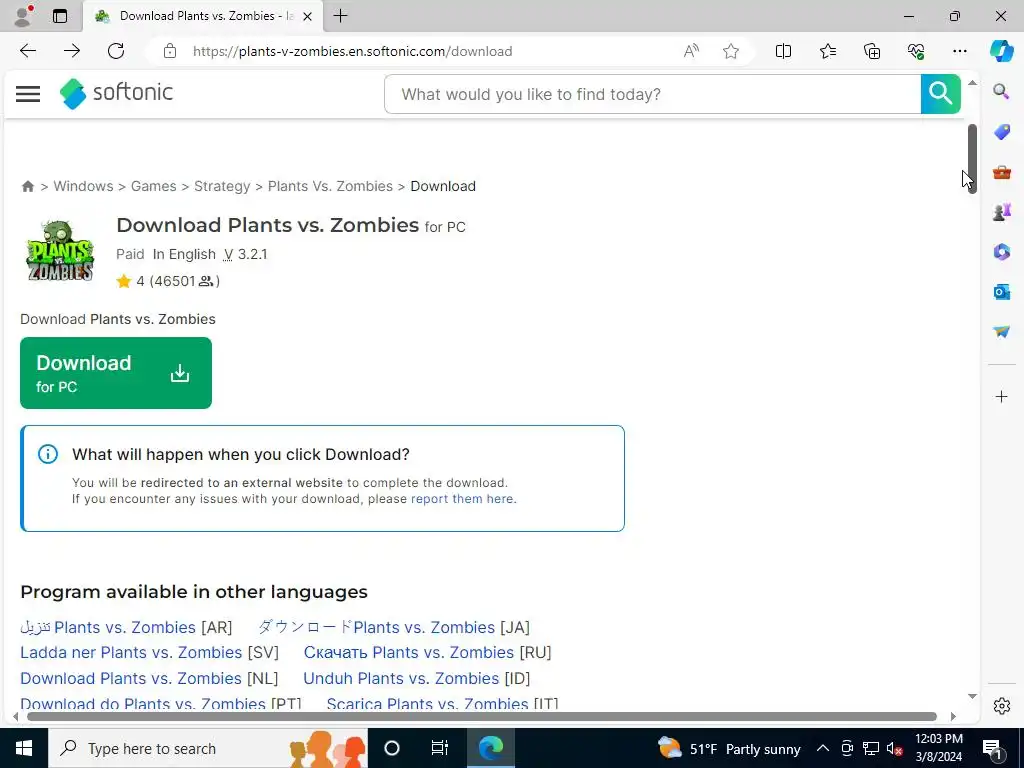Click the Softonic logo
Screen dimensions: 1024x768
tap(116, 93)
